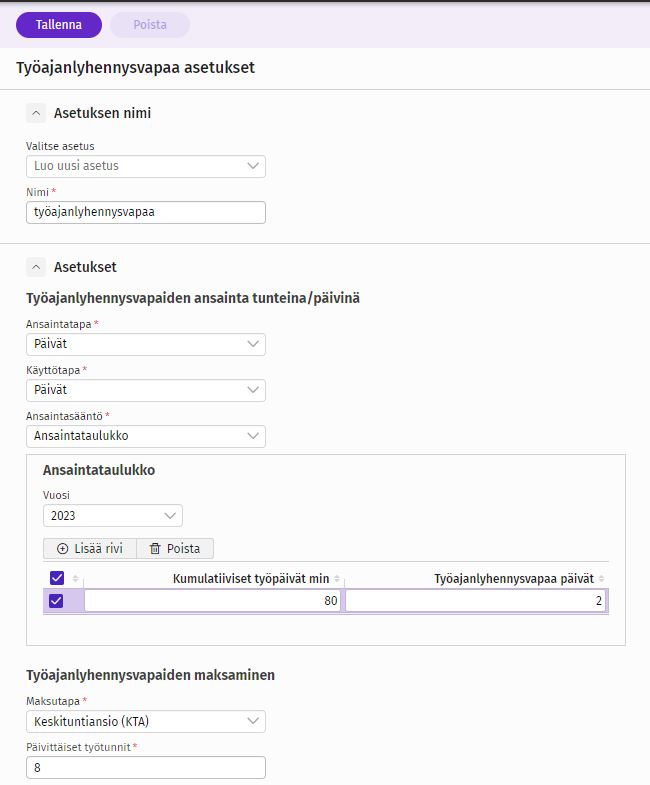Open the Ansaintatapa dropdown
This screenshot has height=785, width=650.
(146, 344)
